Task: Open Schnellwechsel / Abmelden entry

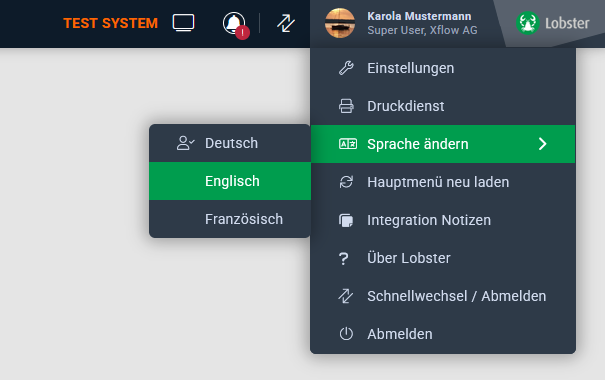Action: click(443, 296)
